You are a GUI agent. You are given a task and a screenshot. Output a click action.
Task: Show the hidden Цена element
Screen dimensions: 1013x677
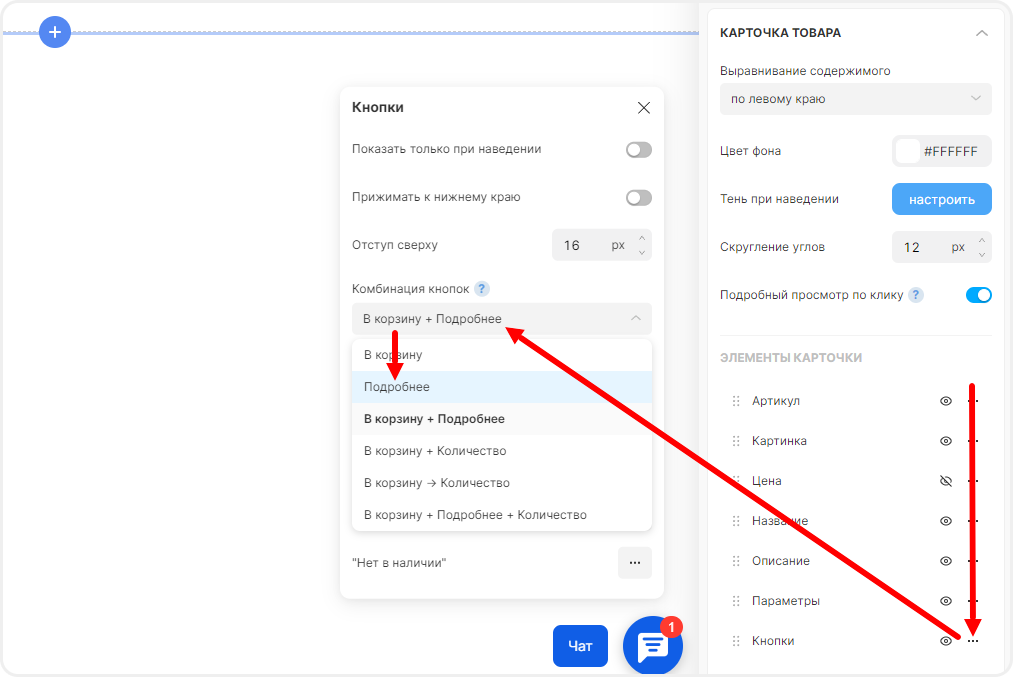pos(946,481)
